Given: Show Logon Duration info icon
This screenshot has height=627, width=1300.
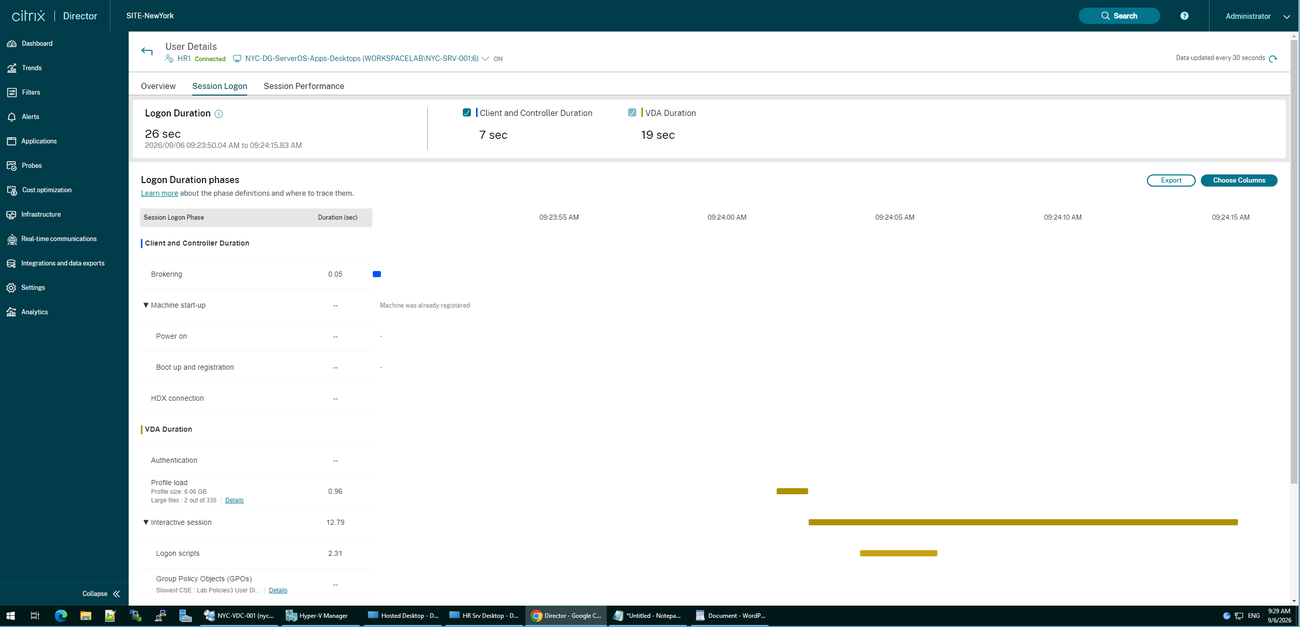Looking at the screenshot, I should point(219,114).
